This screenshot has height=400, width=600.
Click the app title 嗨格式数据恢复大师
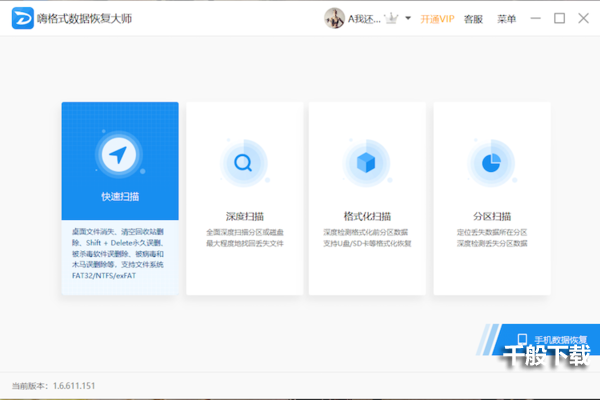coord(85,18)
